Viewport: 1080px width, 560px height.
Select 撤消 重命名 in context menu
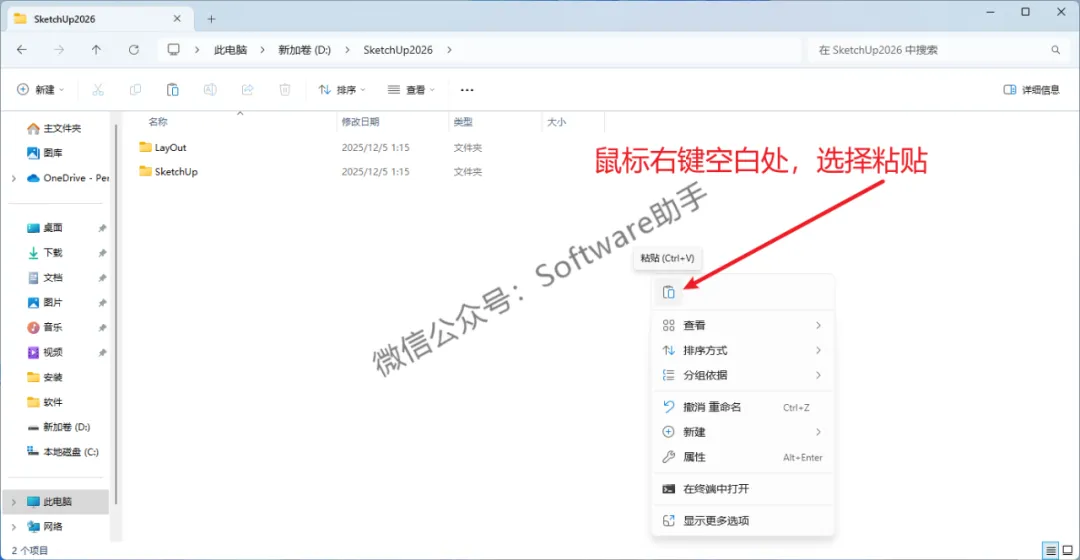pyautogui.click(x=742, y=407)
